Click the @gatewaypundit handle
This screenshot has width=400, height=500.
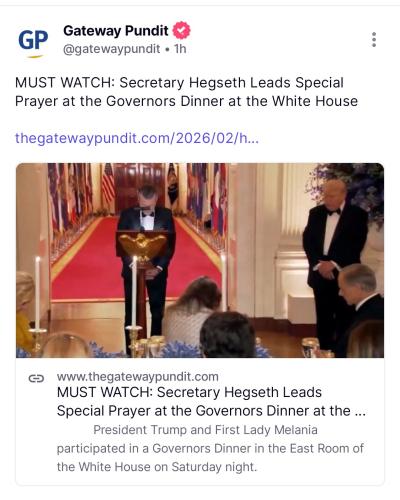point(112,49)
